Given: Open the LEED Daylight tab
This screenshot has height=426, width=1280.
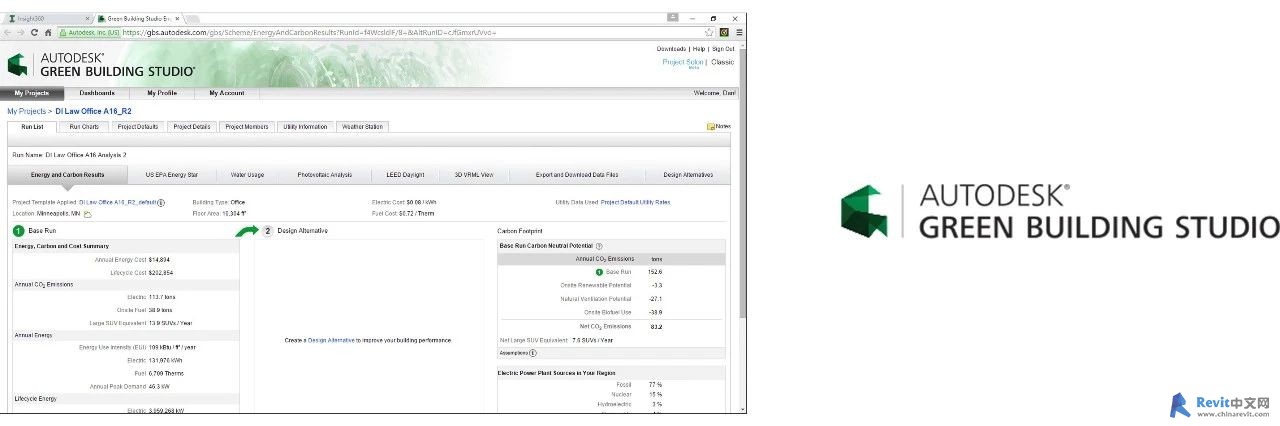Looking at the screenshot, I should [405, 175].
